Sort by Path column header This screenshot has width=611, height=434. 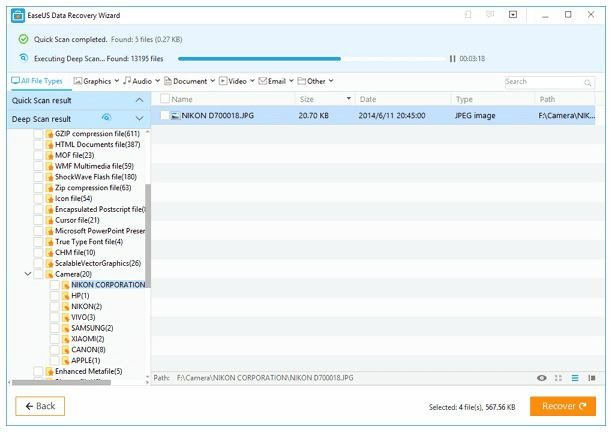click(x=547, y=99)
